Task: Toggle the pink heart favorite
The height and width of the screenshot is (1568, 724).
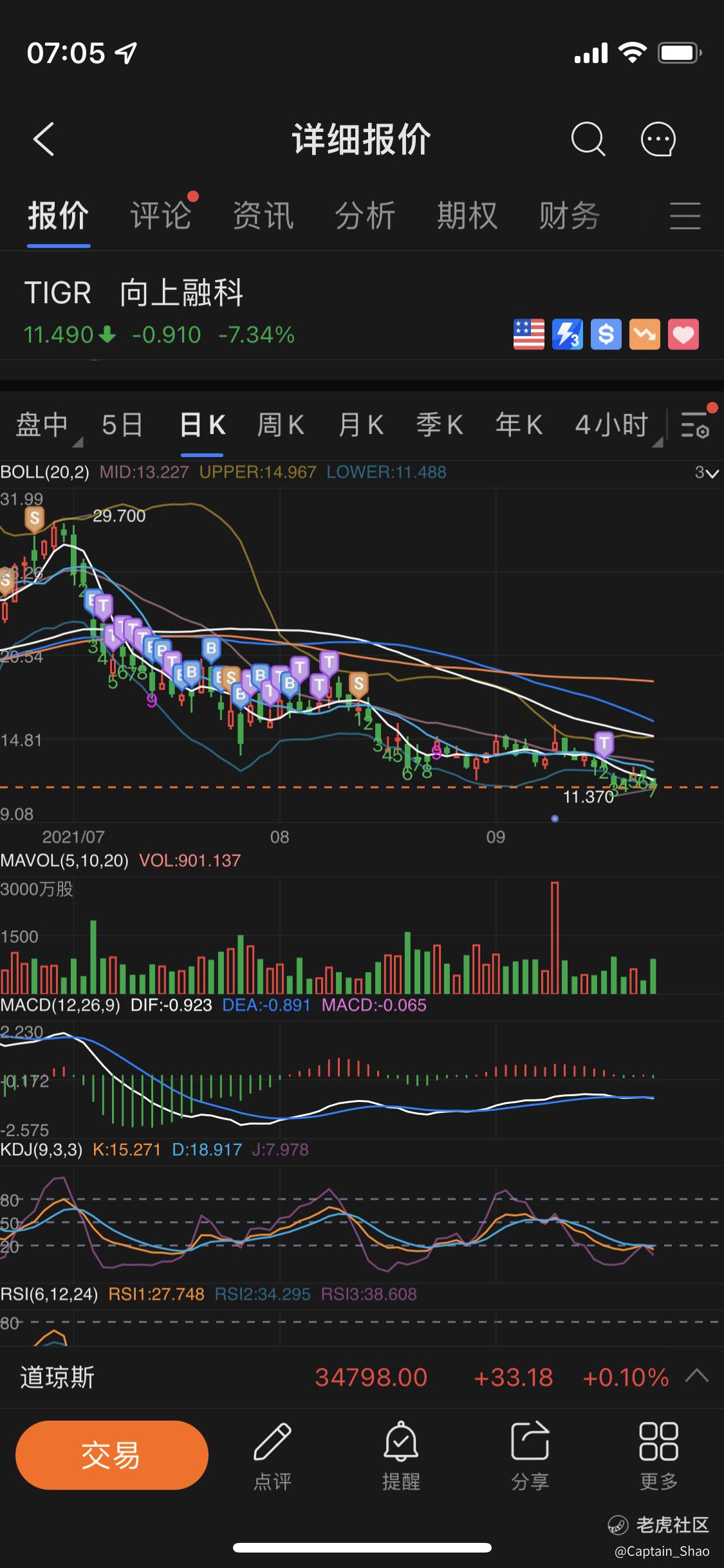Action: pos(683,335)
